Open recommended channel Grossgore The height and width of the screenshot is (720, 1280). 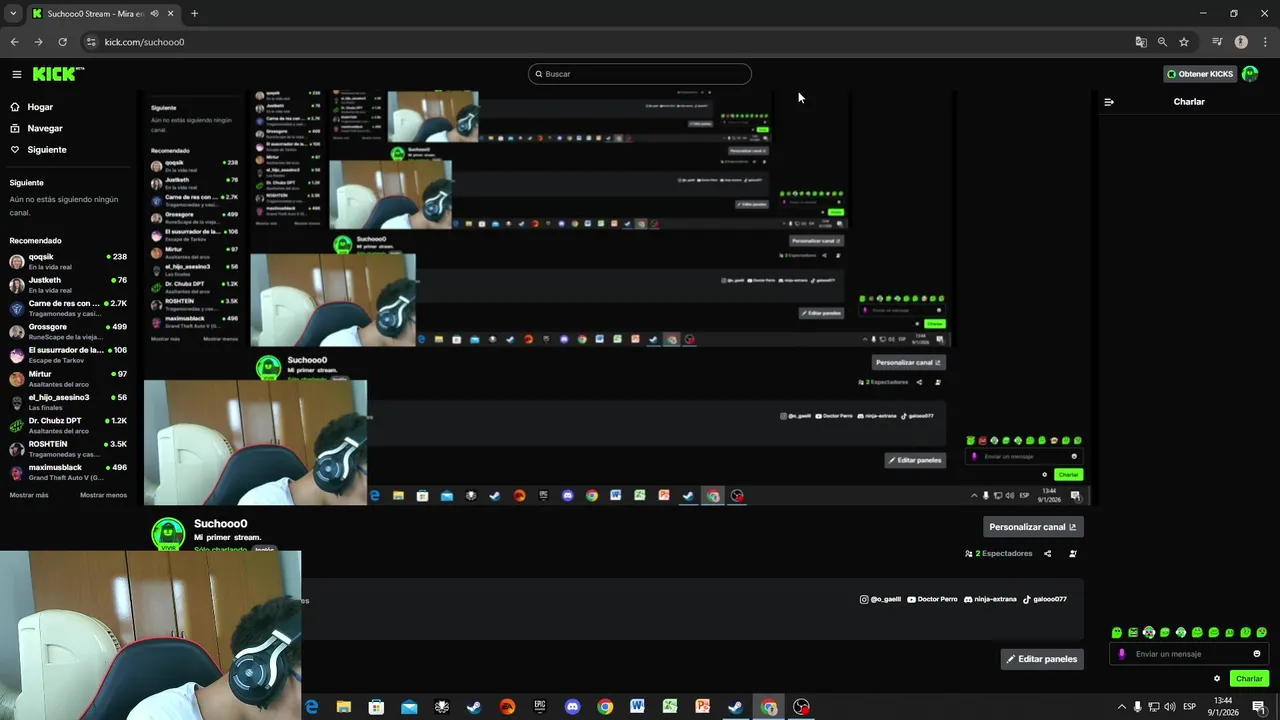pyautogui.click(x=68, y=332)
